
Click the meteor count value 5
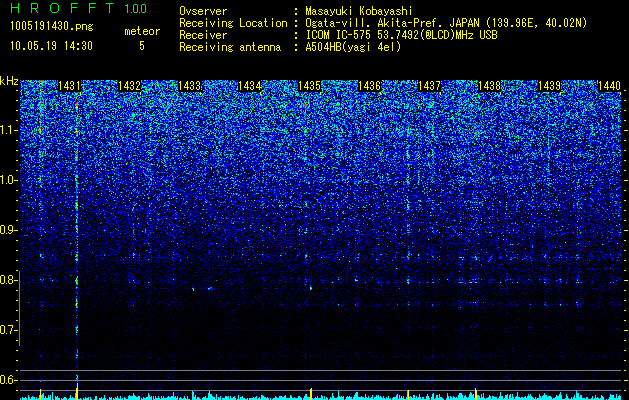click(x=142, y=46)
